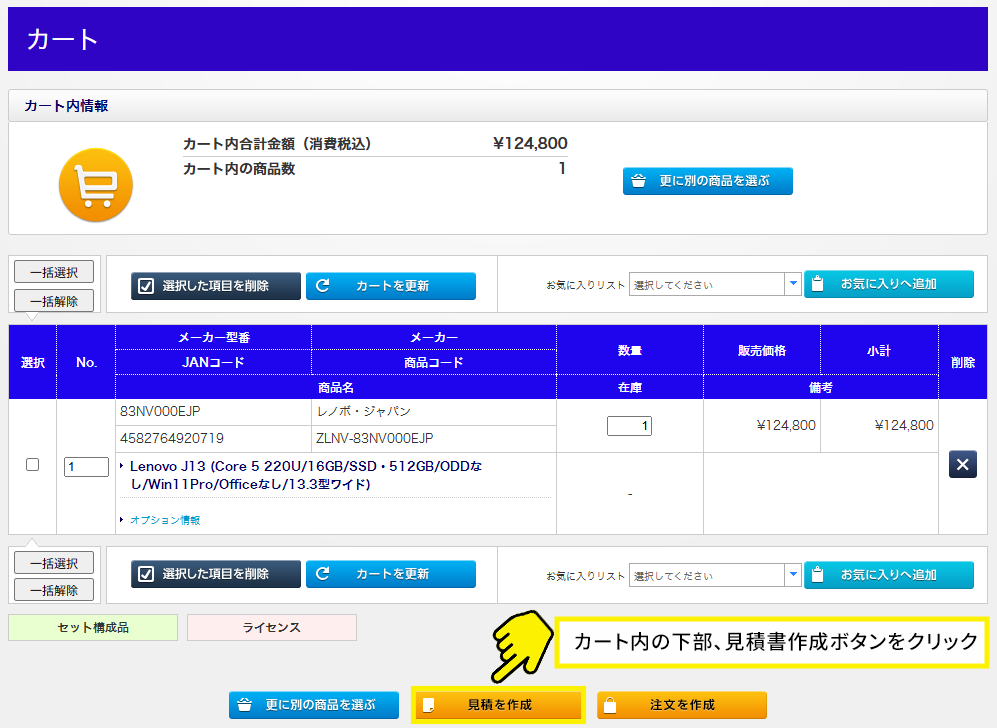
Task: Click top カートを更新 refresh button
Action: 390,286
